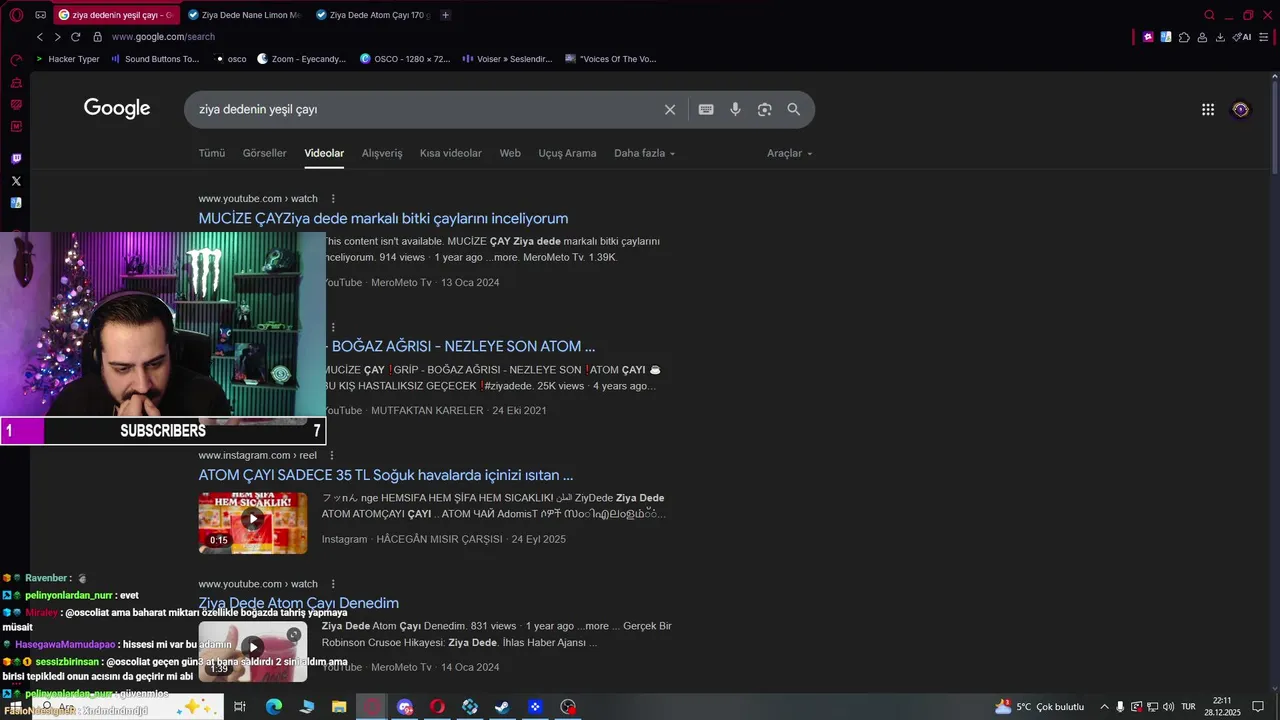Image resolution: width=1280 pixels, height=720 pixels.
Task: Open Zoom - Eyecandy bookmark
Action: pos(301,59)
